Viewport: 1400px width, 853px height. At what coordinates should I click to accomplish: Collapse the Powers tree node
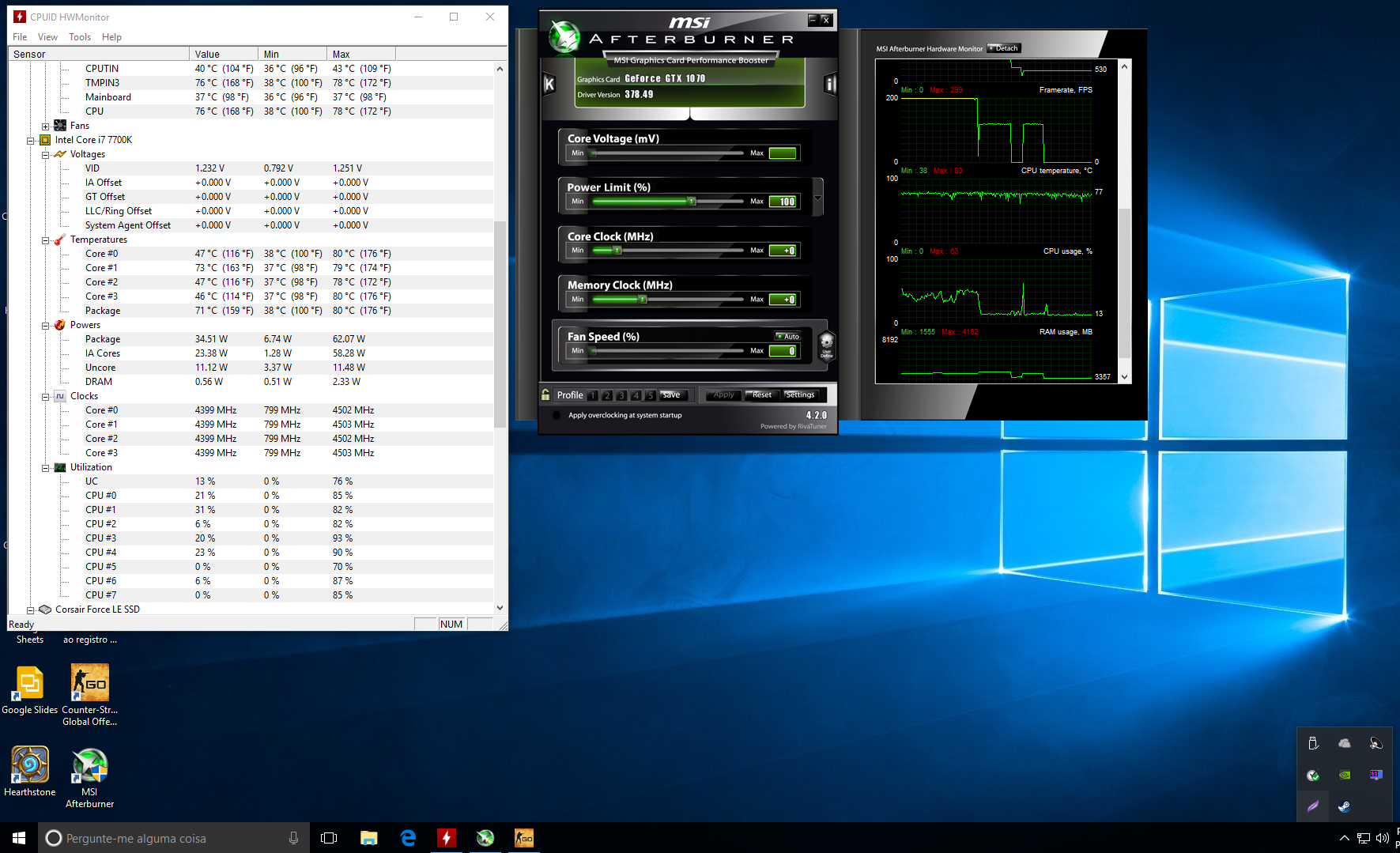[x=45, y=325]
